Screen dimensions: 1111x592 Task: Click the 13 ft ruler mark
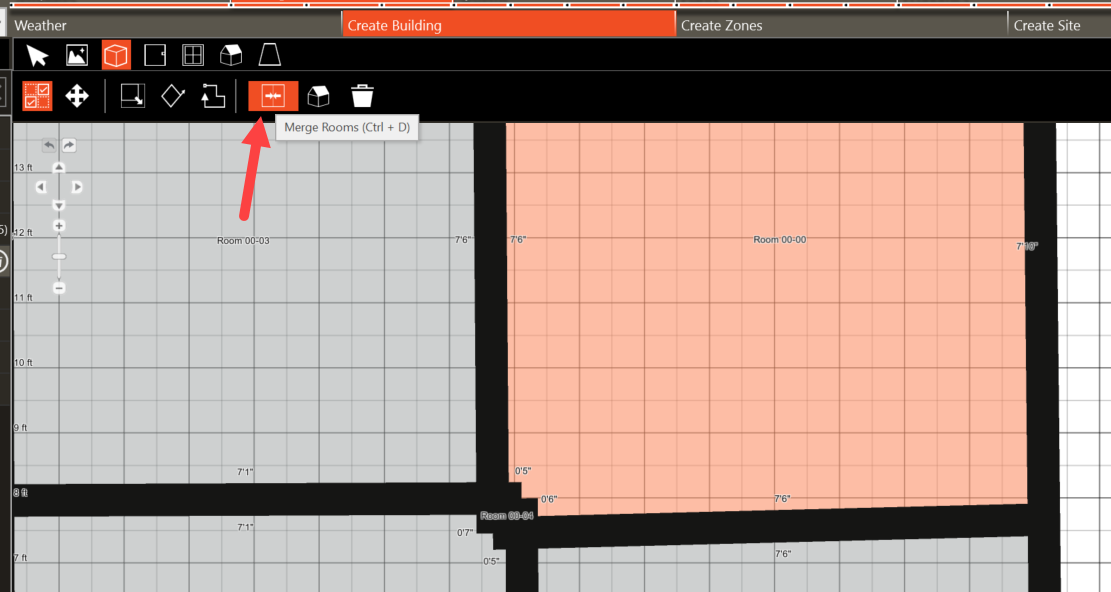point(23,168)
